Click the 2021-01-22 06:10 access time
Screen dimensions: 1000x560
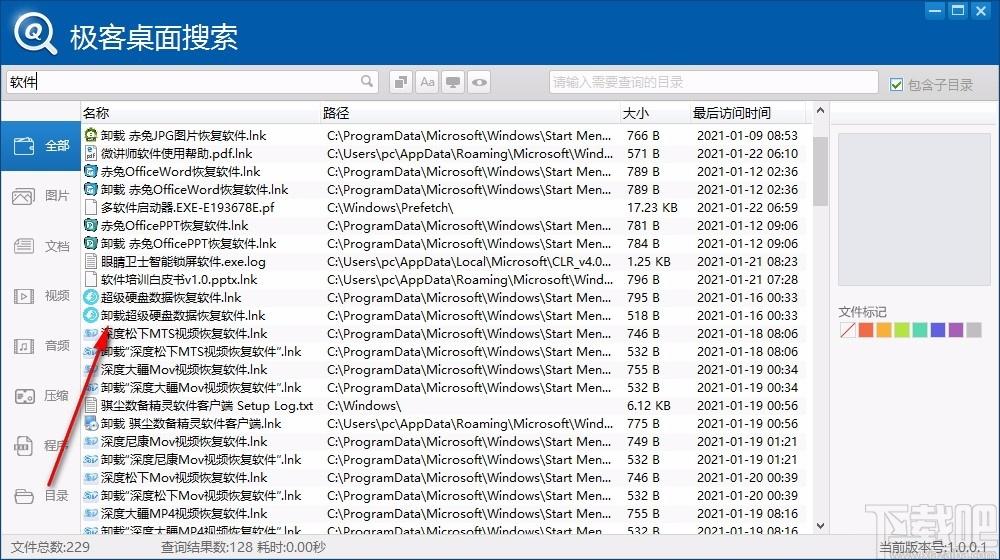[x=747, y=153]
